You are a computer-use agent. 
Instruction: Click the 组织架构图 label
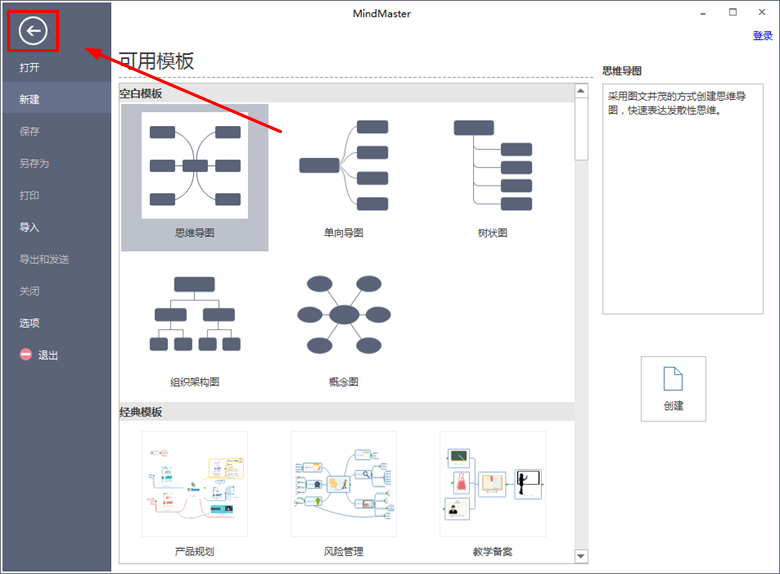[195, 382]
